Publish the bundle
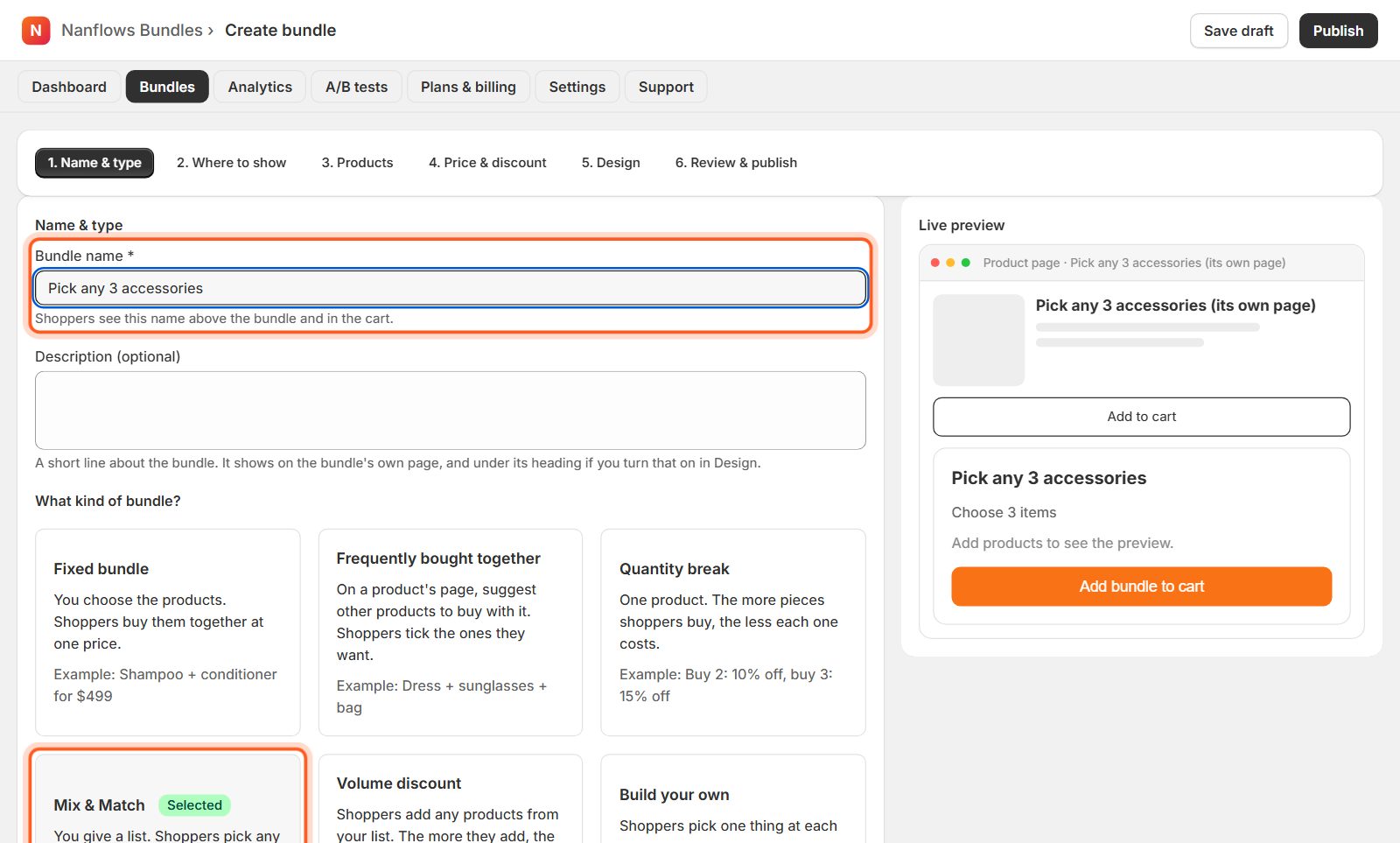 [x=1338, y=31]
